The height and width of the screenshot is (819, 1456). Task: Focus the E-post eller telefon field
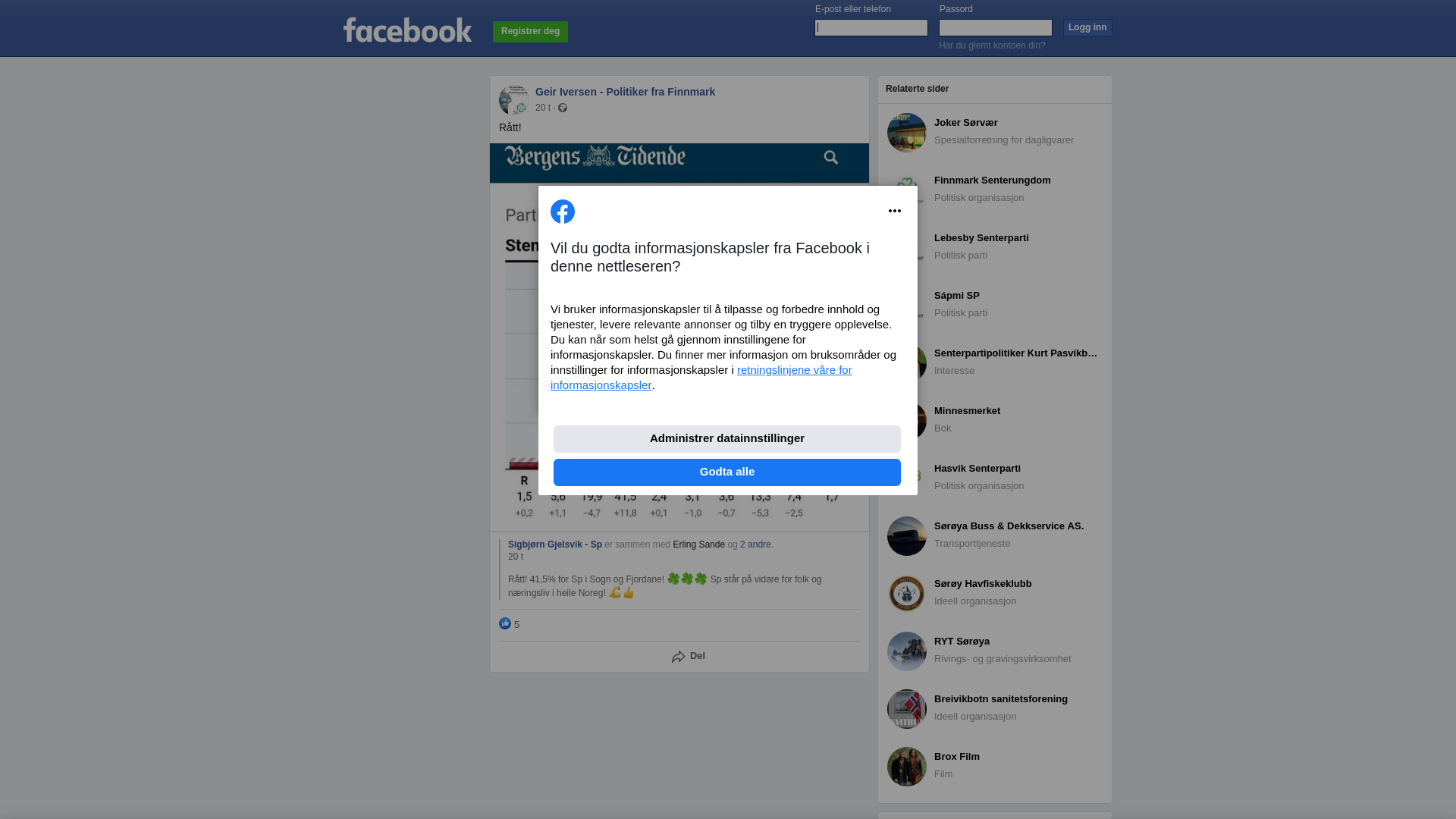coord(871,28)
